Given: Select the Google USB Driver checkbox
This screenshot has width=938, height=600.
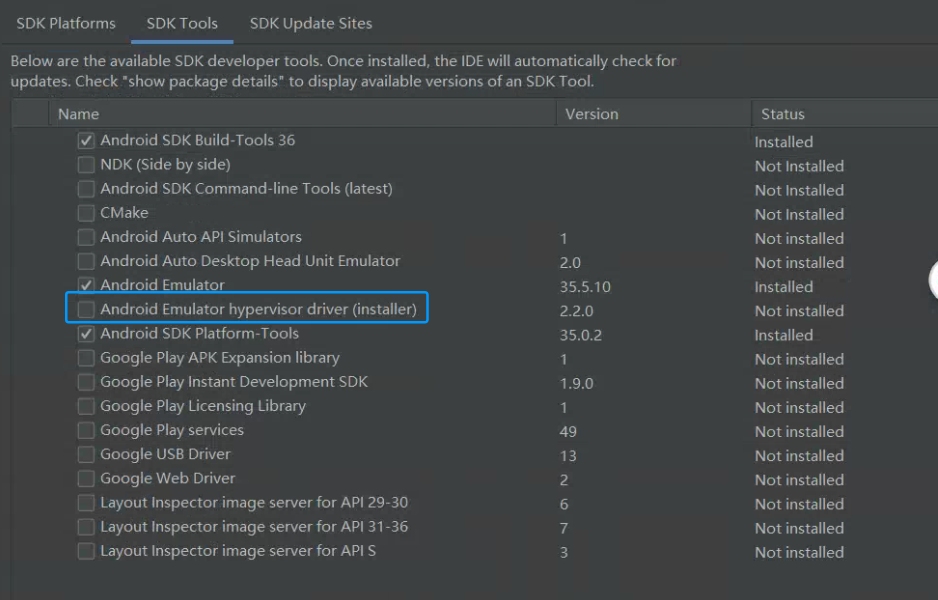Looking at the screenshot, I should point(86,454).
